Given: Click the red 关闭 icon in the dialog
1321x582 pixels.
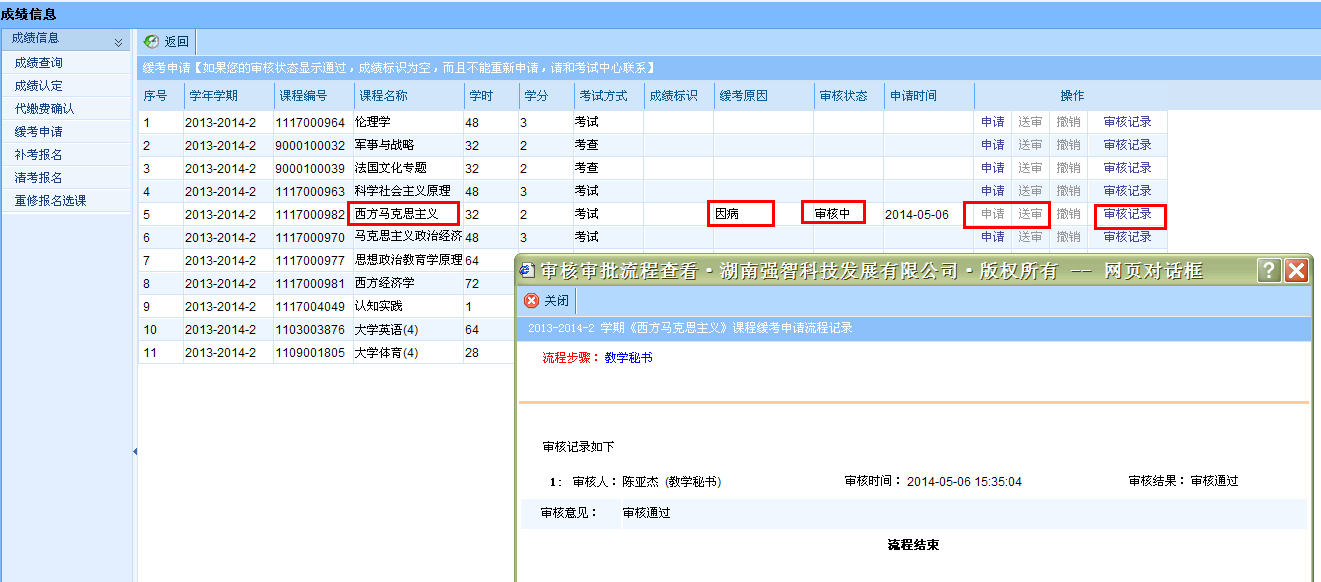Looking at the screenshot, I should 531,301.
